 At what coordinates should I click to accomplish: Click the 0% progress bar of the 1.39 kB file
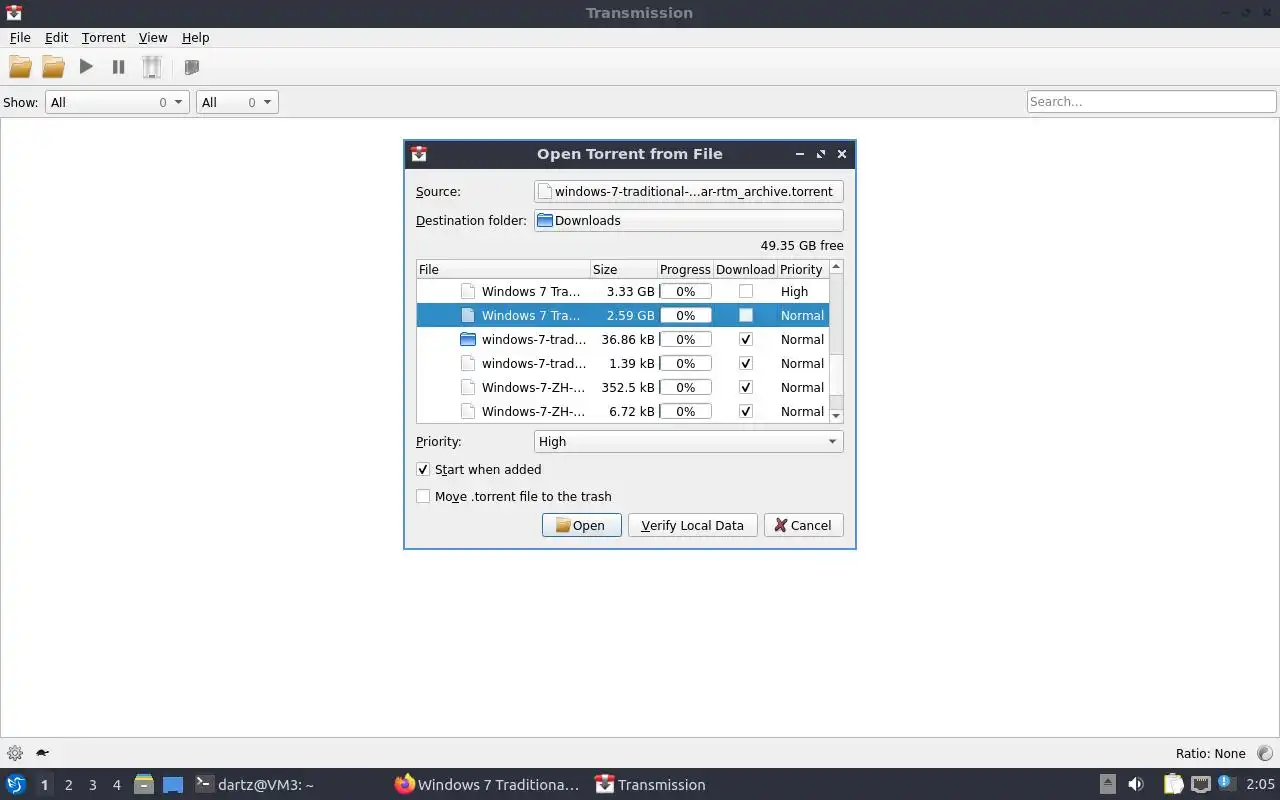click(685, 363)
